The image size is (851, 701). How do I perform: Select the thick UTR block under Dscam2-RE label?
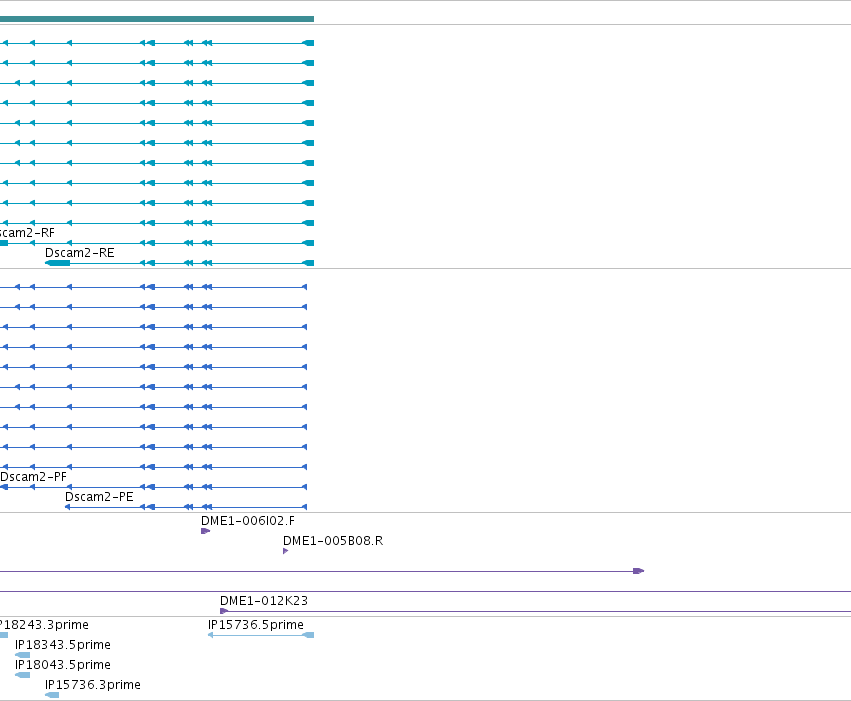pos(58,263)
